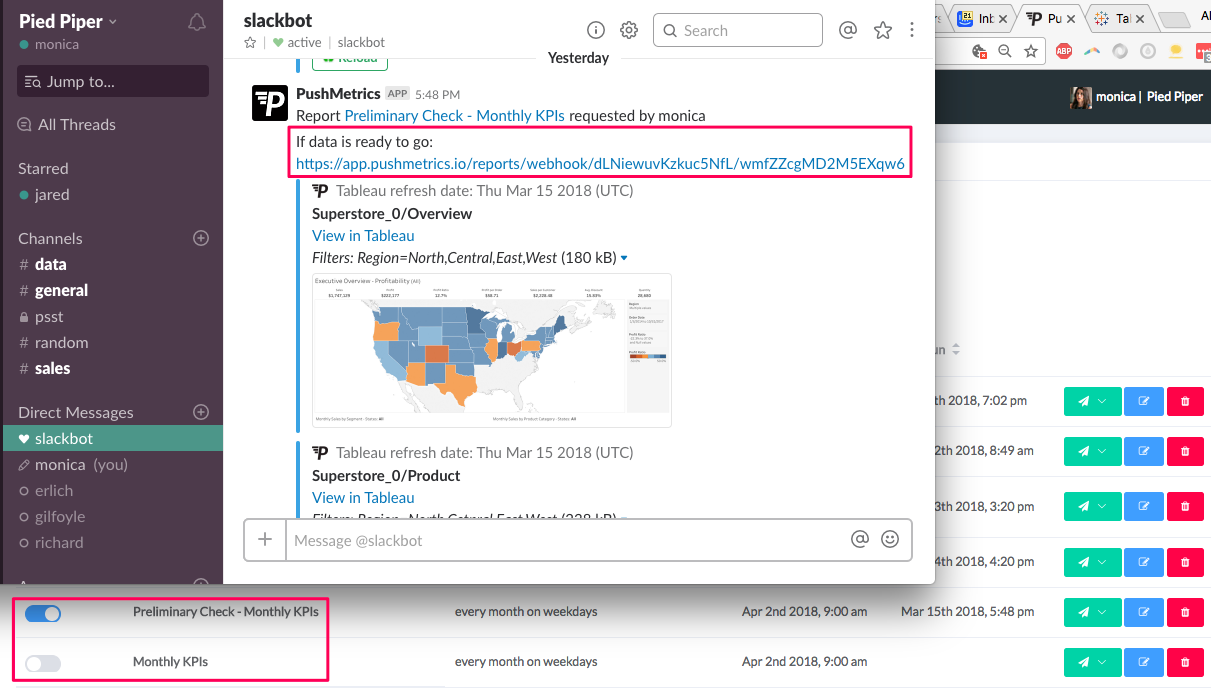Open the emoji picker in message box
This screenshot has width=1211, height=688.
[x=890, y=540]
